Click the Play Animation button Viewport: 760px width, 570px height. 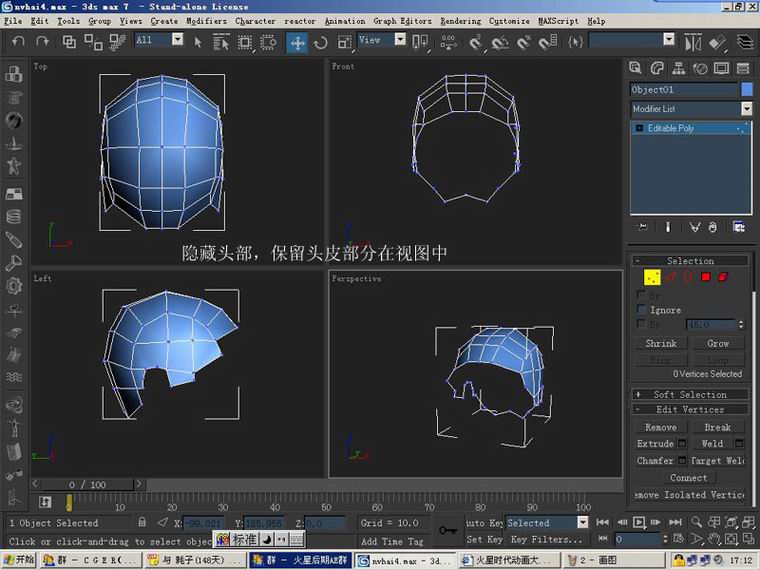click(x=639, y=522)
